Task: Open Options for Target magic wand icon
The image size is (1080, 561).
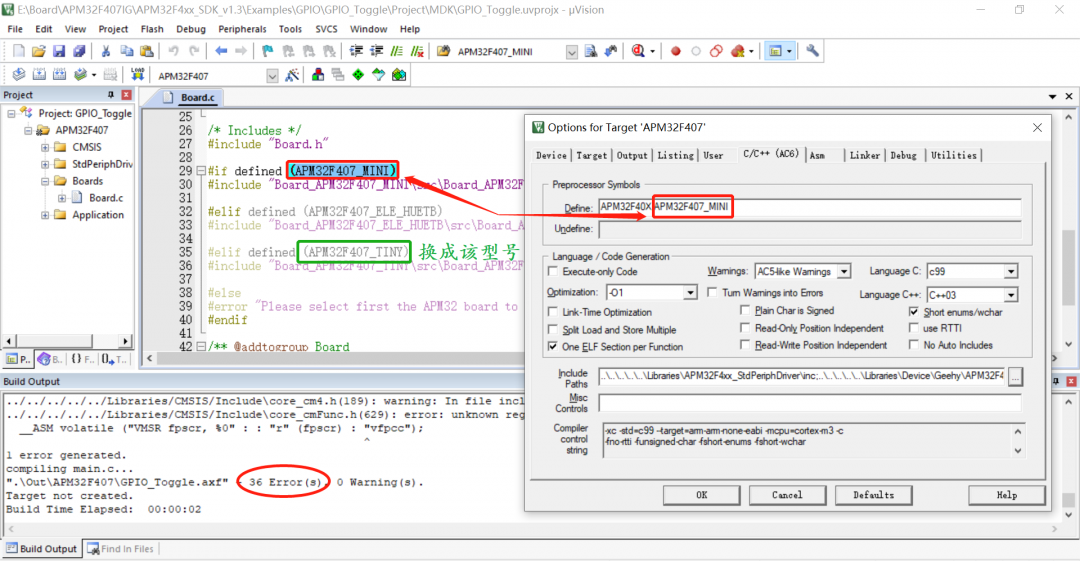Action: click(292, 74)
